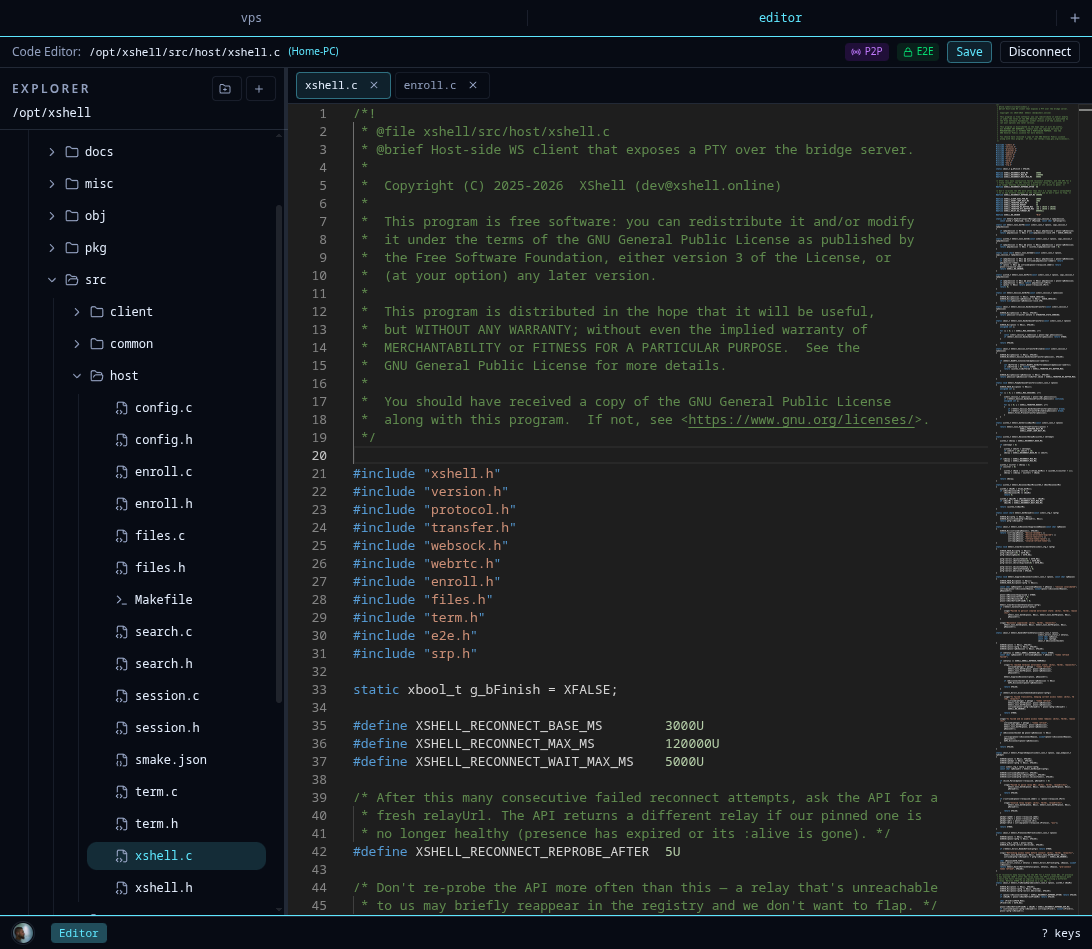The height and width of the screenshot is (949, 1092).
Task: Click the new folder icon in Explorer
Action: click(x=226, y=88)
